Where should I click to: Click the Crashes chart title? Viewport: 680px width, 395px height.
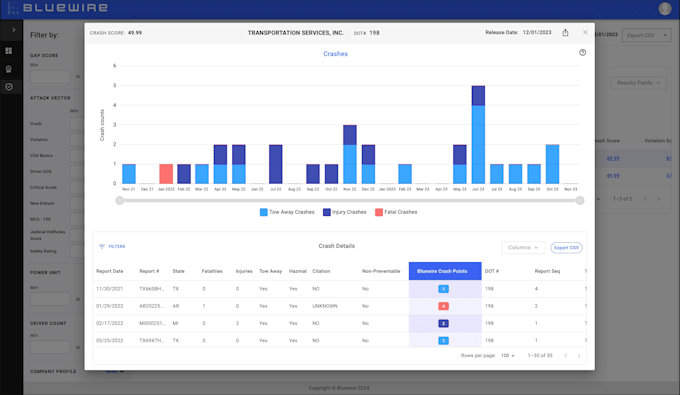click(x=335, y=54)
